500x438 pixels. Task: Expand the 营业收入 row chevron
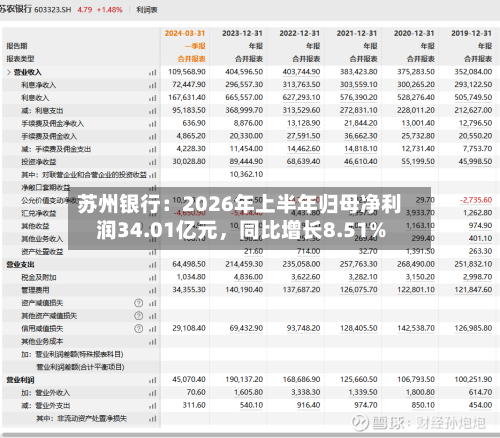pos(9,72)
